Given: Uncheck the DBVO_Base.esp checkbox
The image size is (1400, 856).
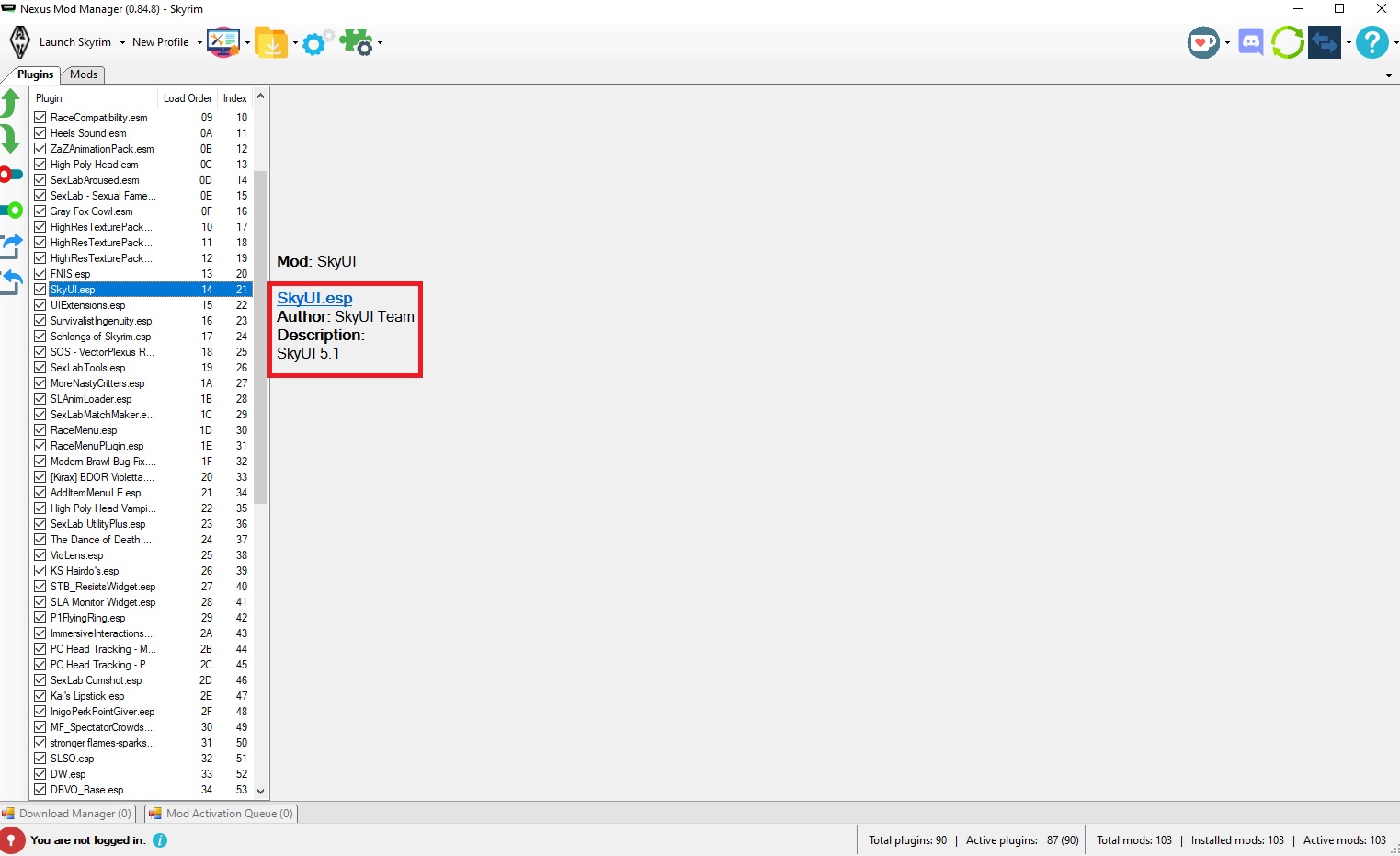Looking at the screenshot, I should pyautogui.click(x=40, y=790).
